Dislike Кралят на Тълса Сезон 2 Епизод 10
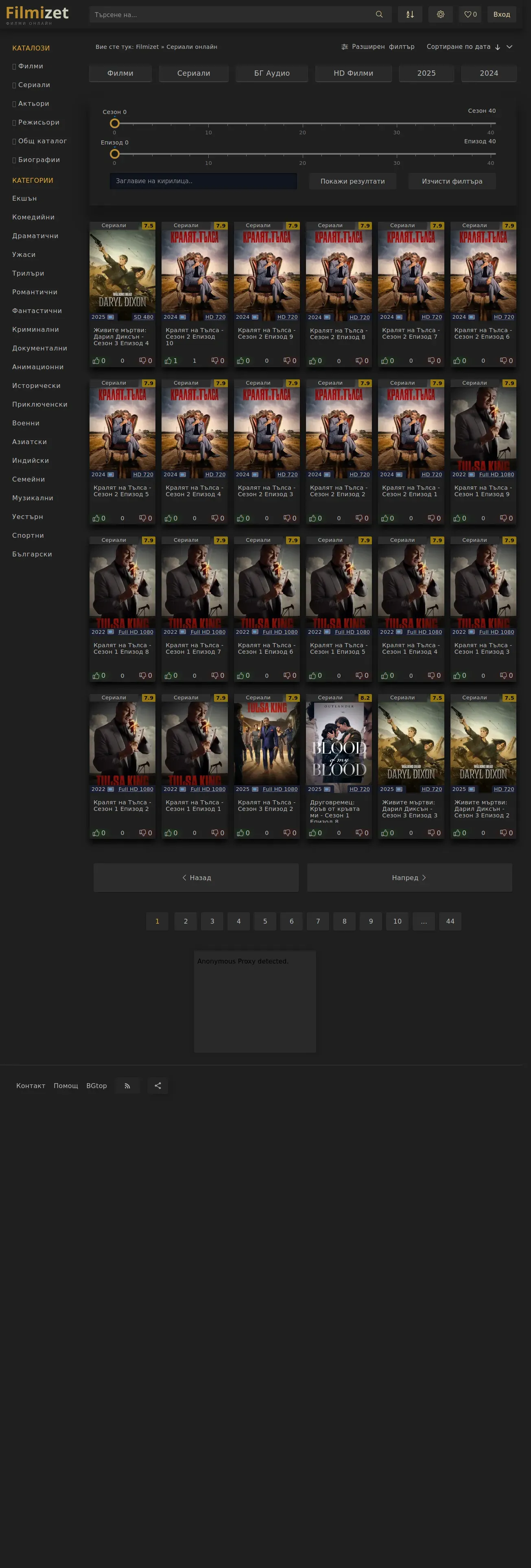The height and width of the screenshot is (1568, 531). point(215,361)
